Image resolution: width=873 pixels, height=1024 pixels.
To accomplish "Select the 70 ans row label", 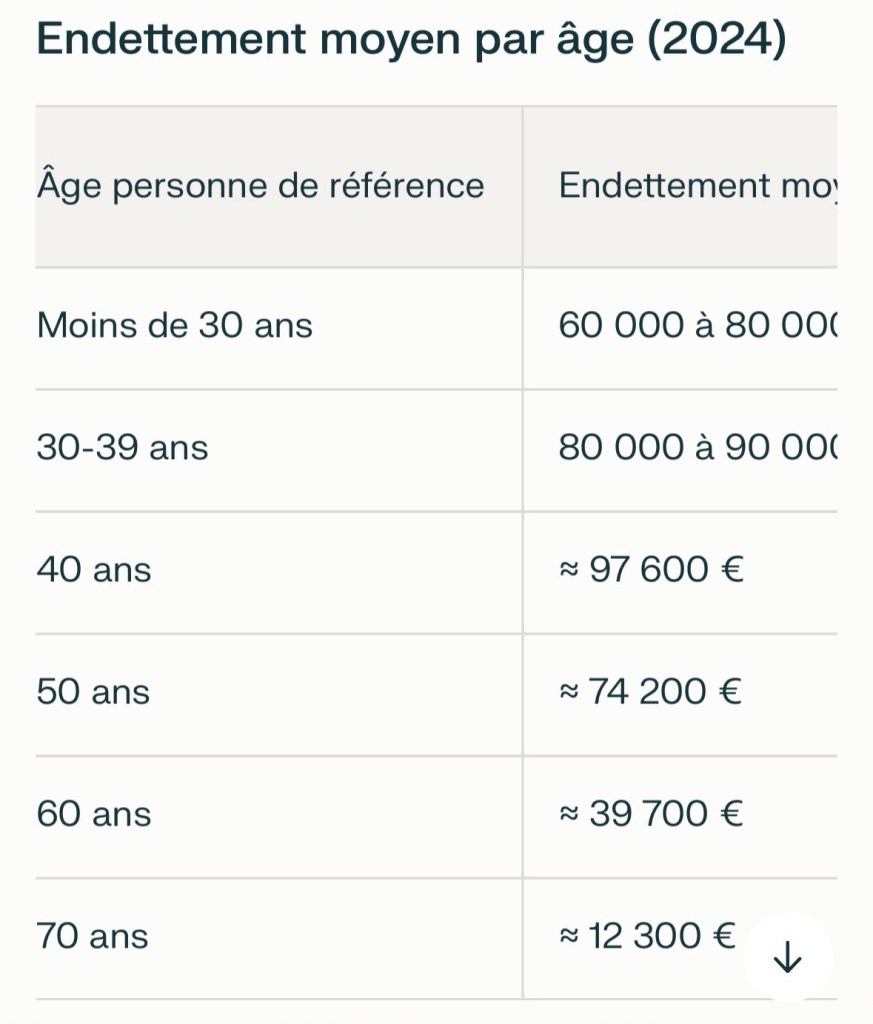I will (x=92, y=937).
